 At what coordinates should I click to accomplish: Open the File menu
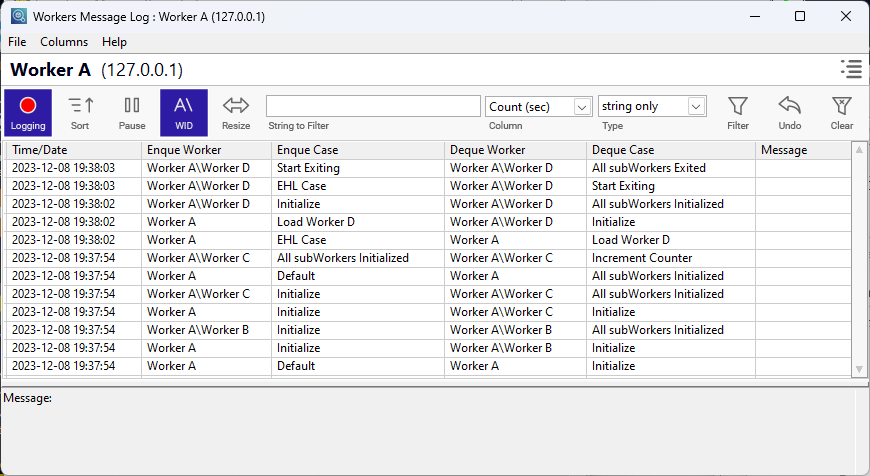coord(17,42)
